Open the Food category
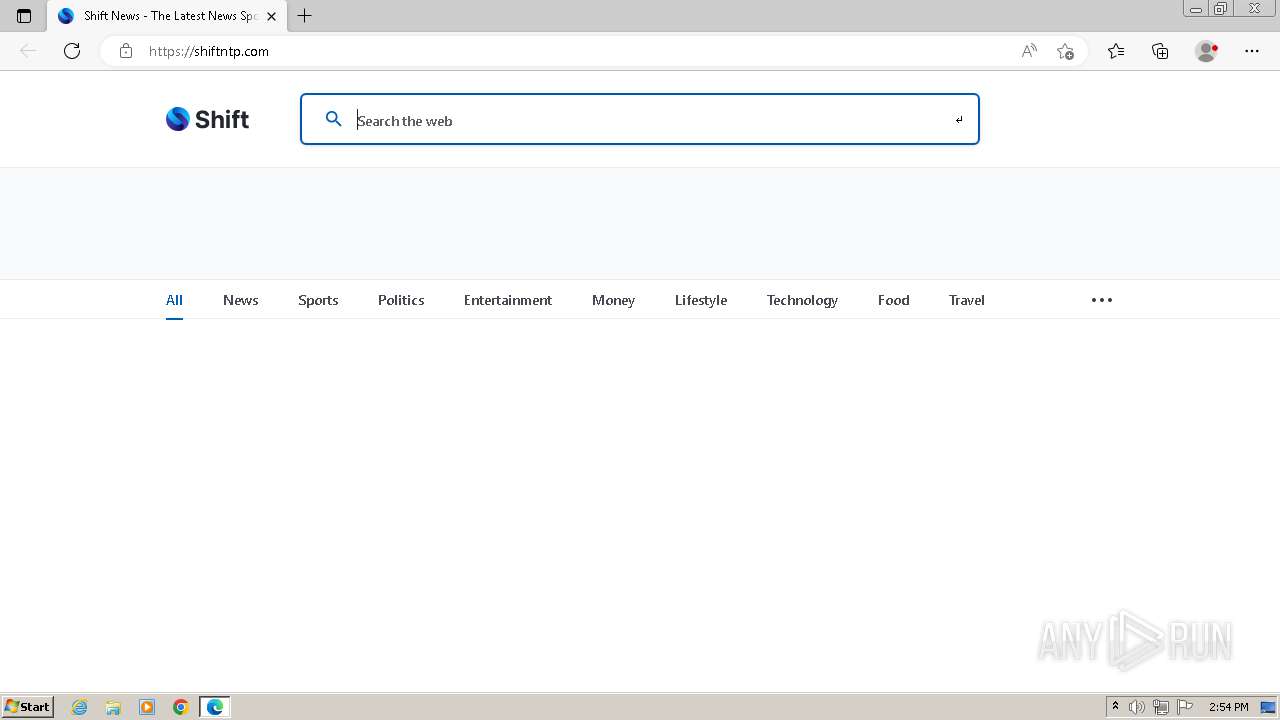1280x720 pixels. (x=894, y=300)
